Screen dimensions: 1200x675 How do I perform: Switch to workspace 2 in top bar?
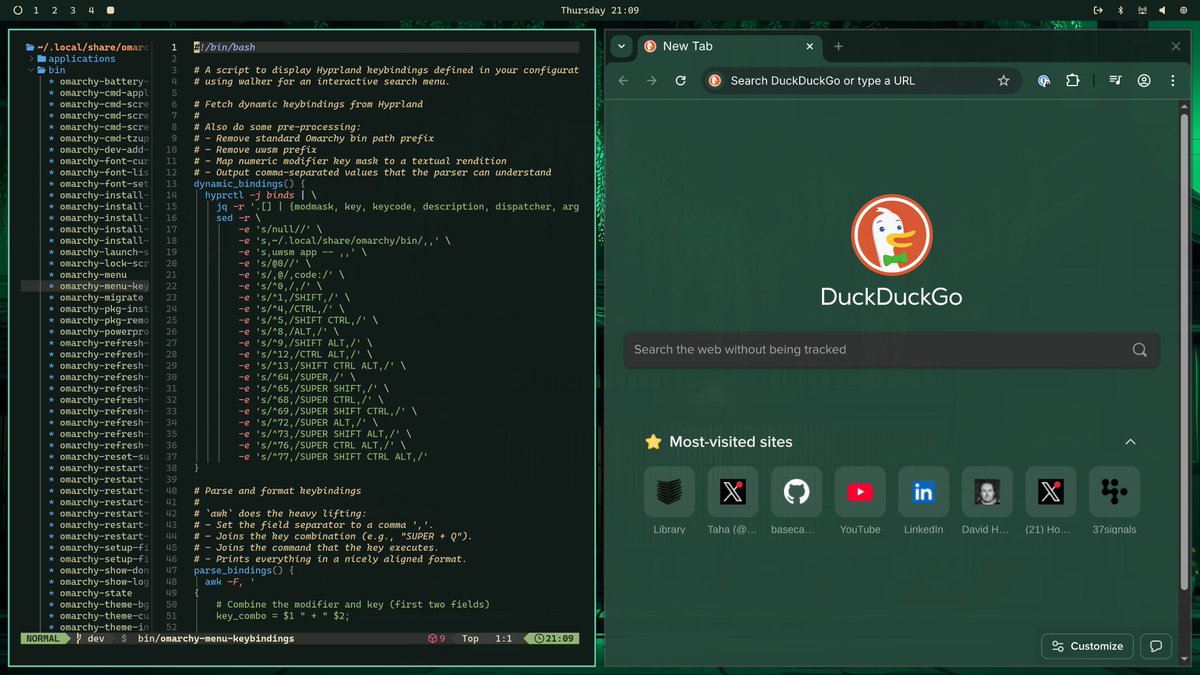(x=55, y=10)
